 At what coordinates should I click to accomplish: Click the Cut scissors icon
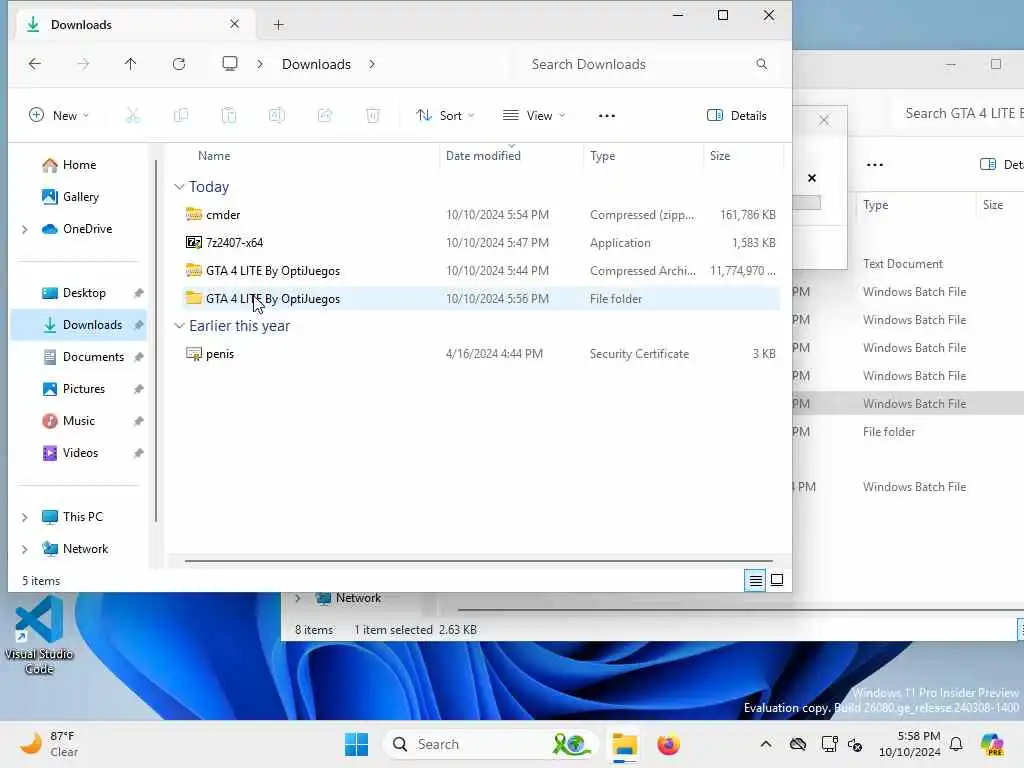pyautogui.click(x=133, y=116)
